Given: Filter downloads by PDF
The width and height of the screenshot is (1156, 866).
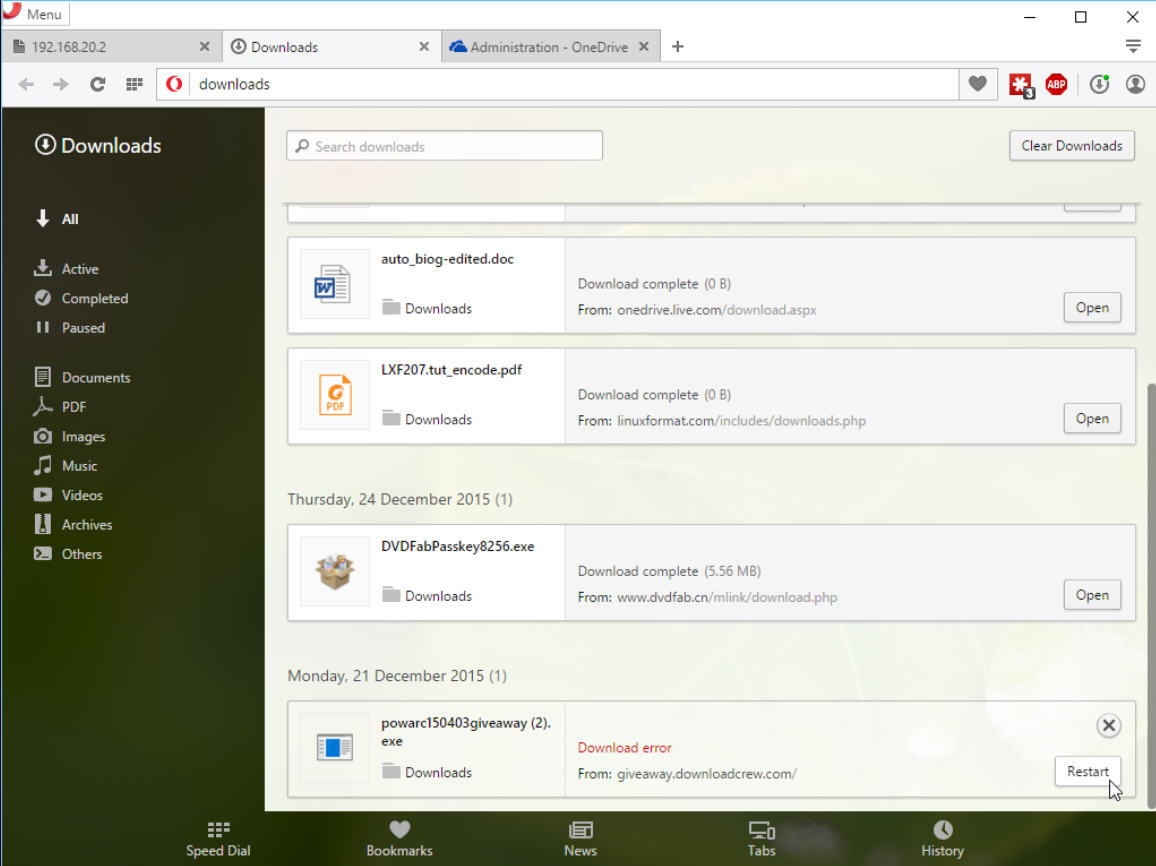Looking at the screenshot, I should click(59, 407).
